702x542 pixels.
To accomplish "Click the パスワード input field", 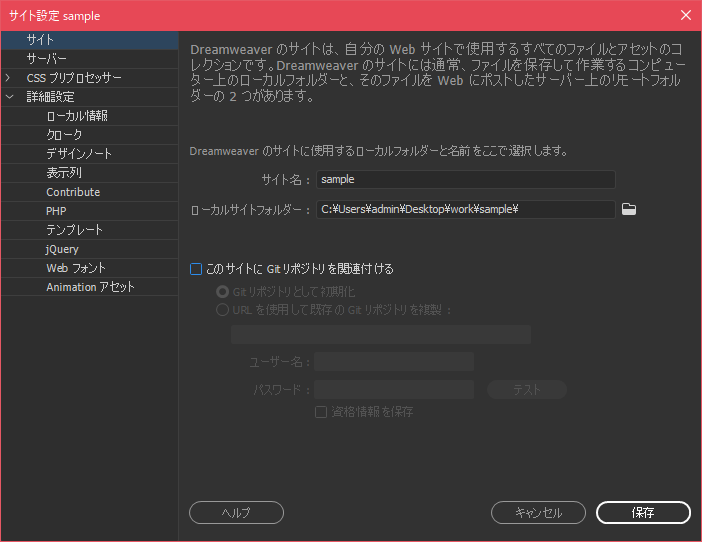I will 394,389.
